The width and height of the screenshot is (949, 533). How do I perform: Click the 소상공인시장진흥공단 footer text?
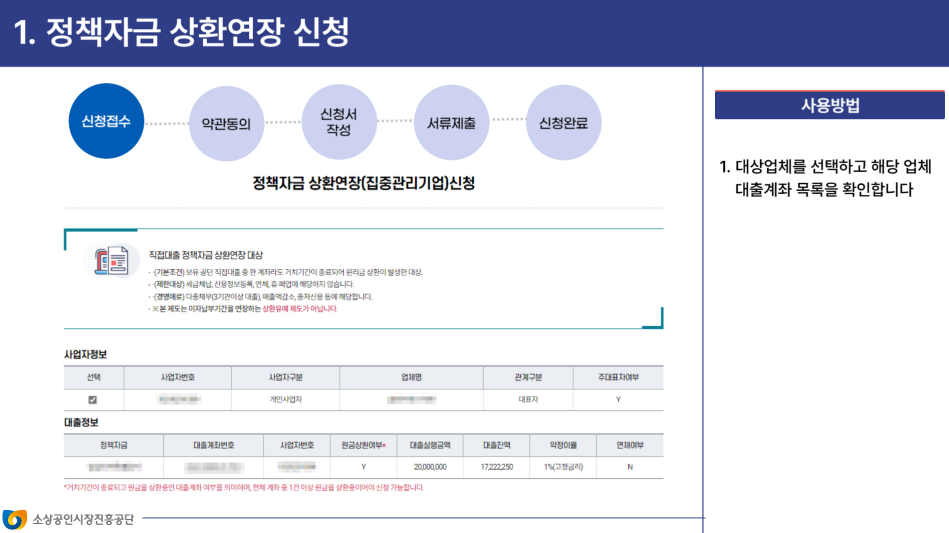[x=83, y=520]
